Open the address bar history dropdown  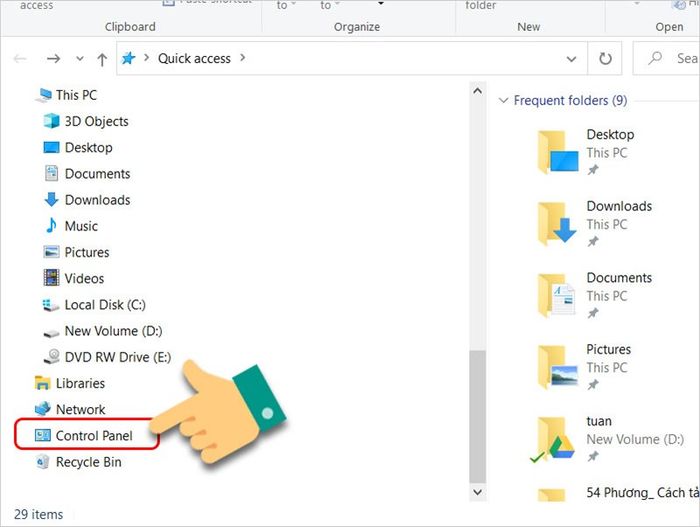[x=571, y=59]
